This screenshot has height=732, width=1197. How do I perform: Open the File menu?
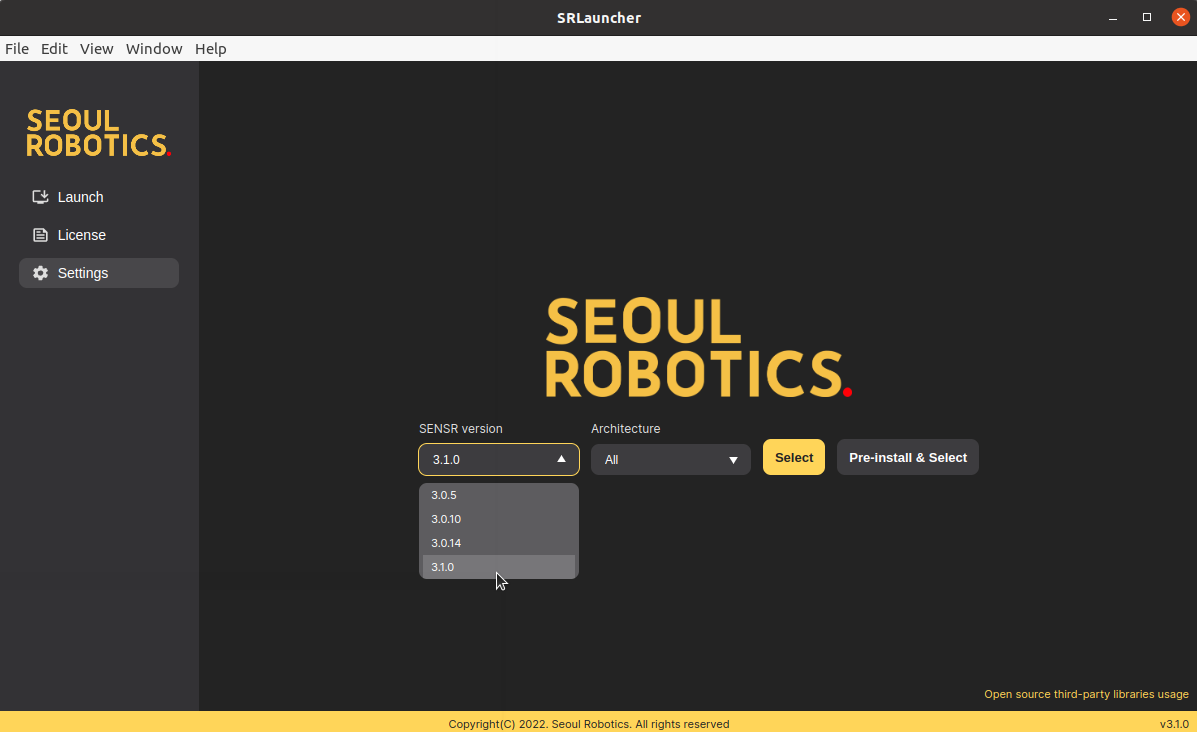coord(17,49)
